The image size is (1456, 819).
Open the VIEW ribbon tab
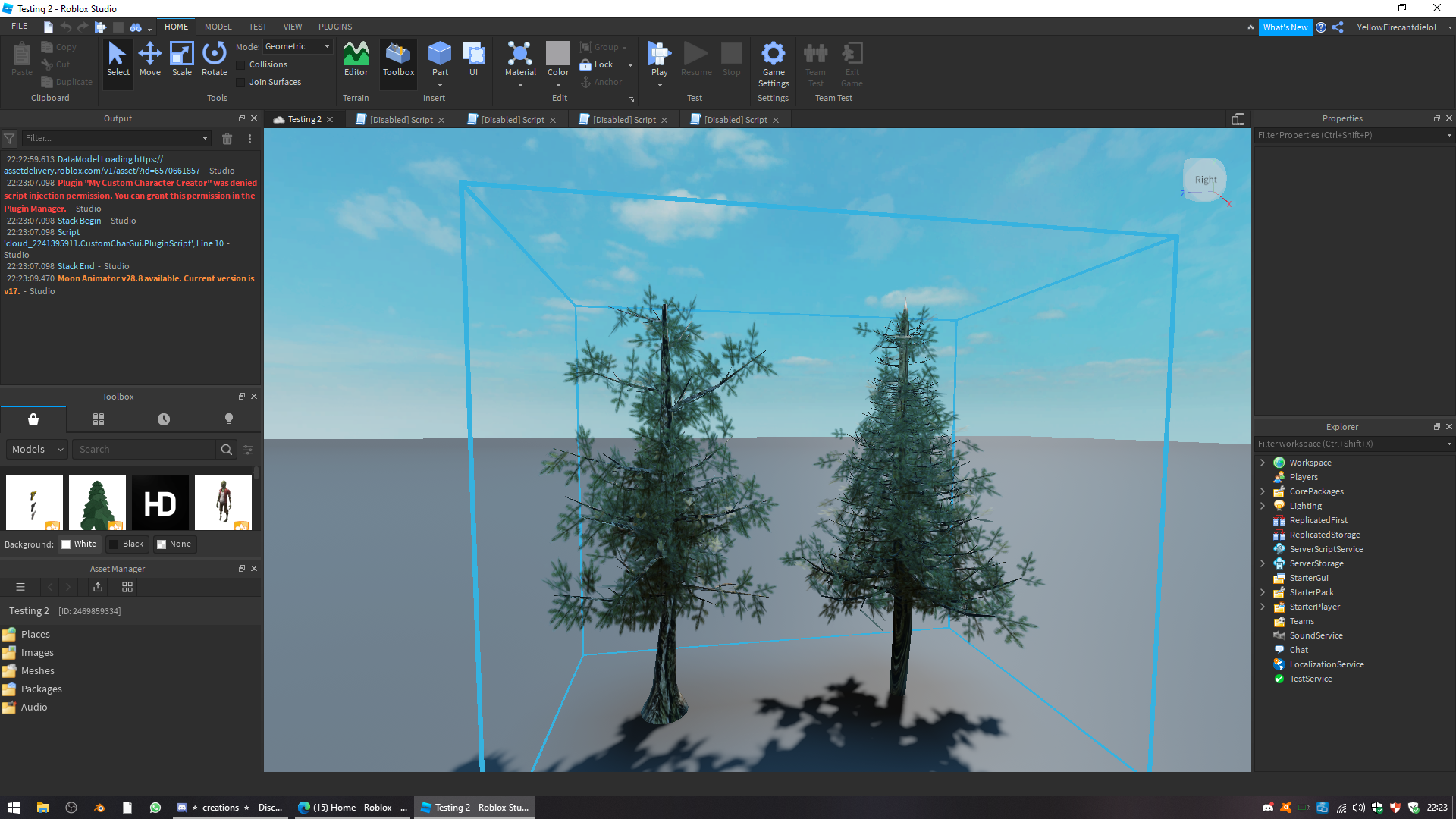coord(293,27)
